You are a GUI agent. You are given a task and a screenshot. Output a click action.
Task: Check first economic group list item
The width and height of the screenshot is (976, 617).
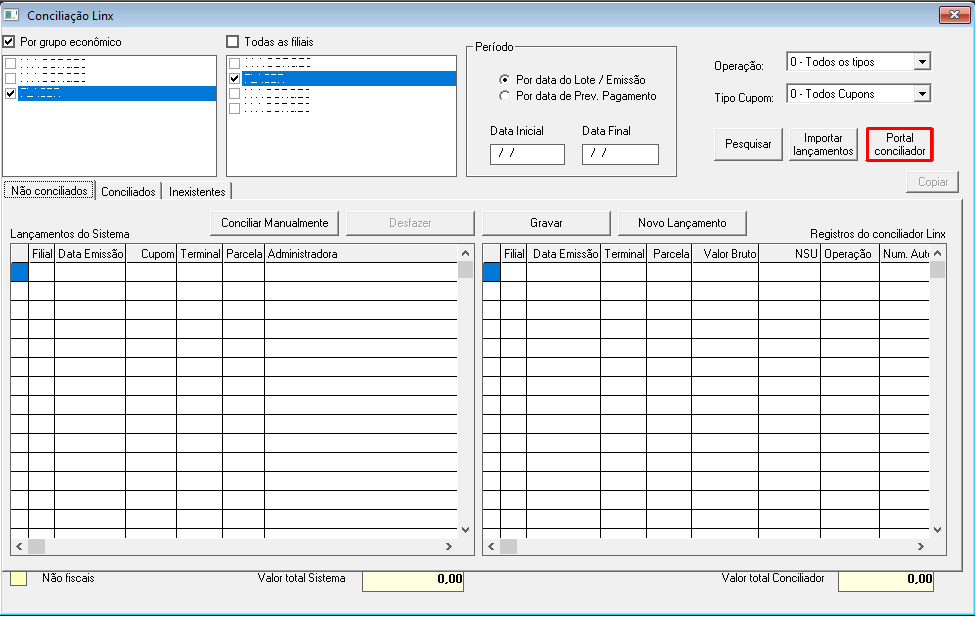click(11, 64)
